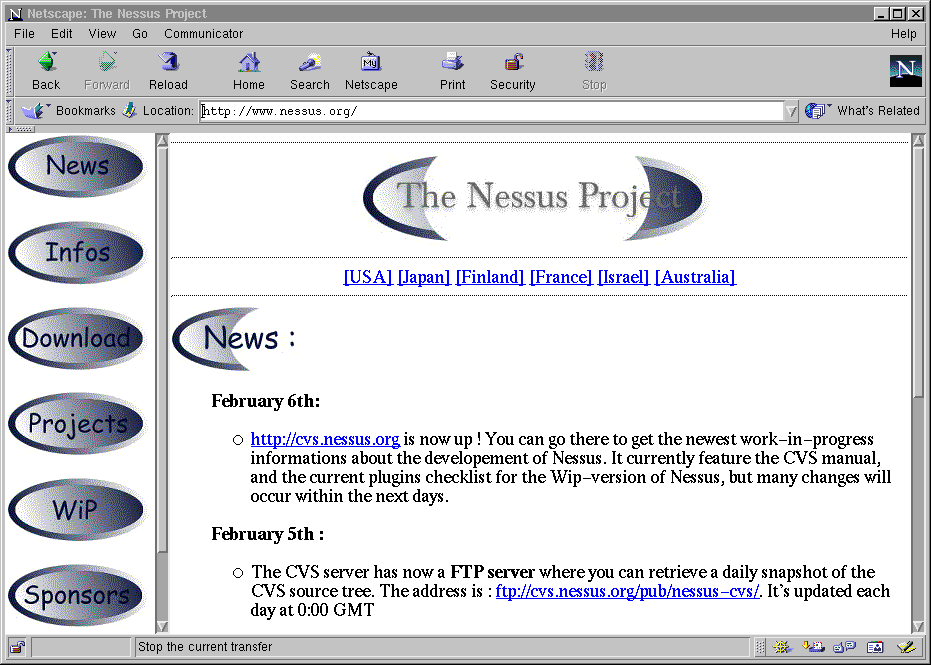931x665 pixels.
Task: Open Navigator component in status bar
Action: pyautogui.click(x=782, y=647)
